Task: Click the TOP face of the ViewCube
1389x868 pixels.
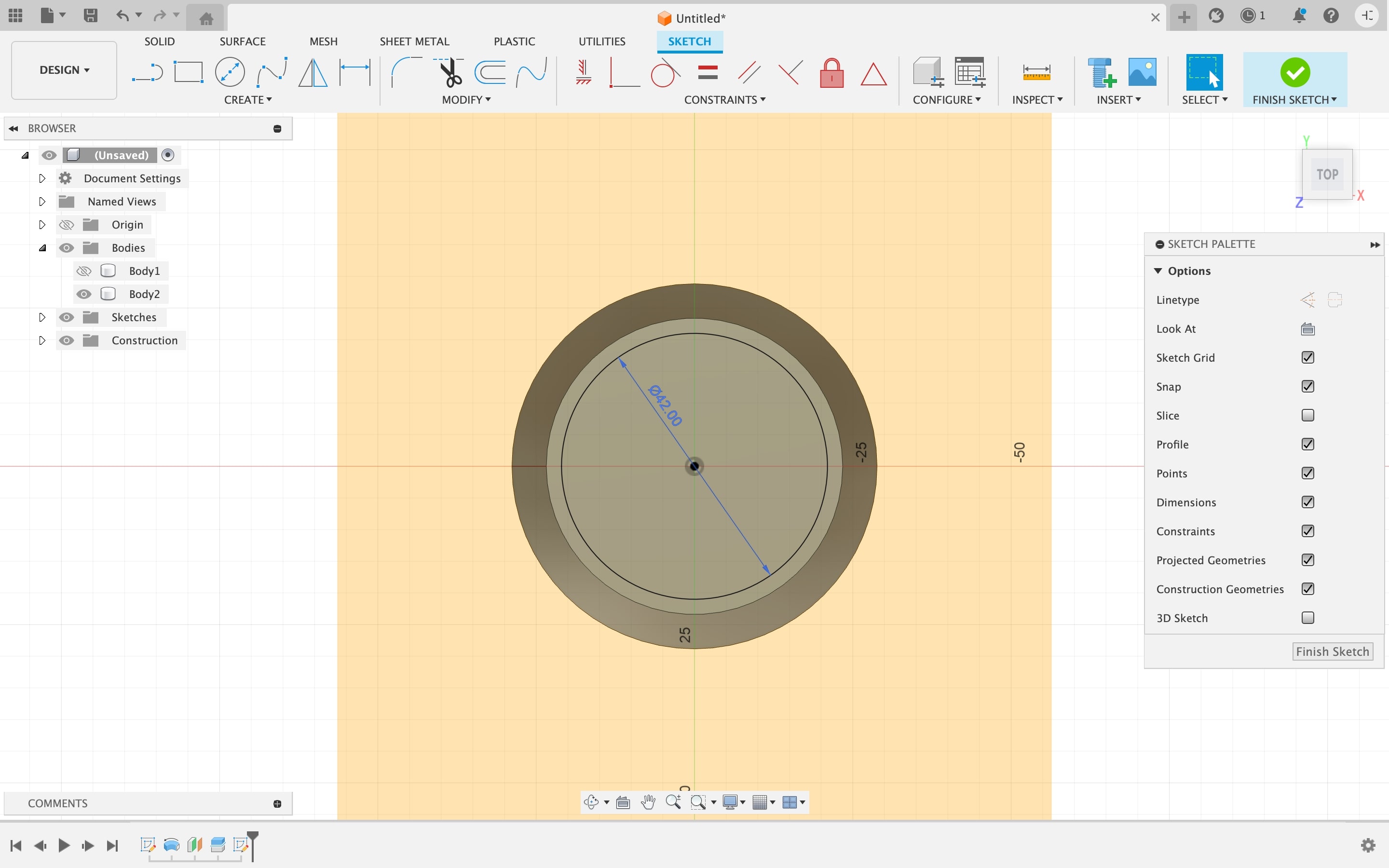Action: point(1327,175)
